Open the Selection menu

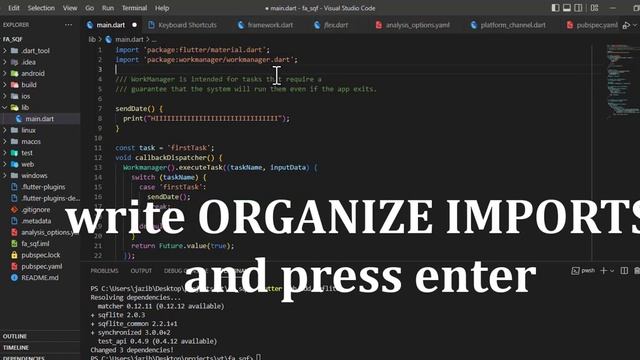pos(41,8)
